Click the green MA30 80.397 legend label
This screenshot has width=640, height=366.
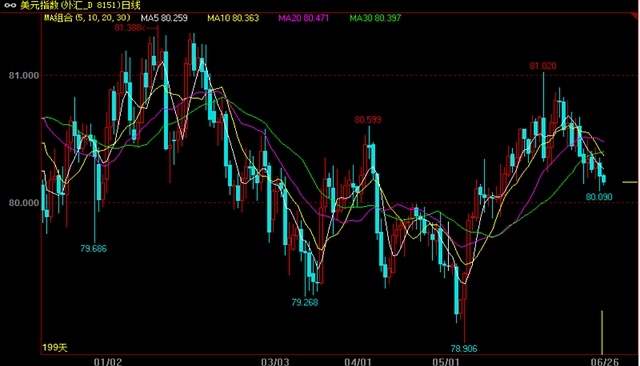point(375,18)
